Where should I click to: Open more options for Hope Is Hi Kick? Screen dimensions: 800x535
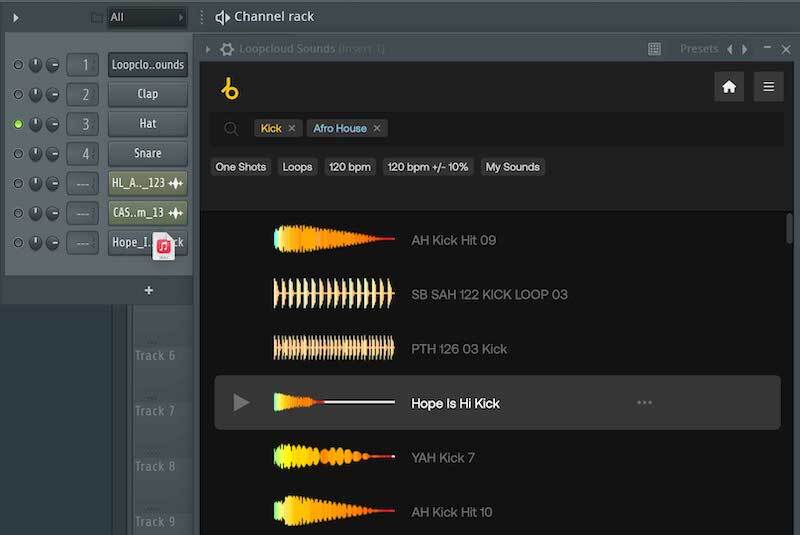click(x=644, y=403)
